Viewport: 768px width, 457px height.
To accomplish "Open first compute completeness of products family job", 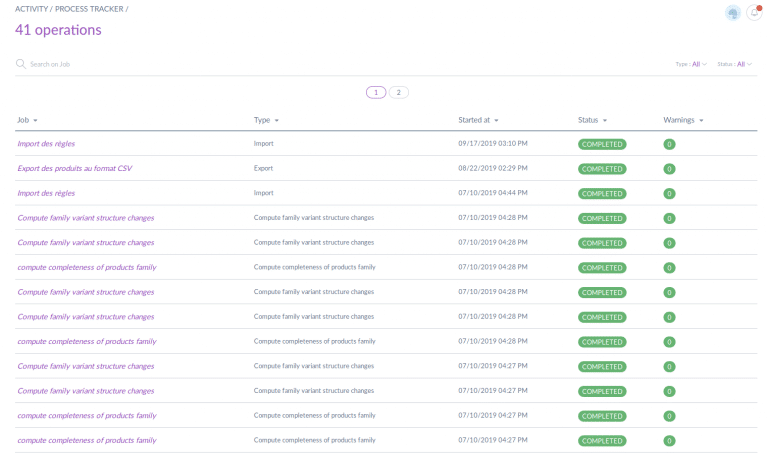I will click(x=87, y=268).
